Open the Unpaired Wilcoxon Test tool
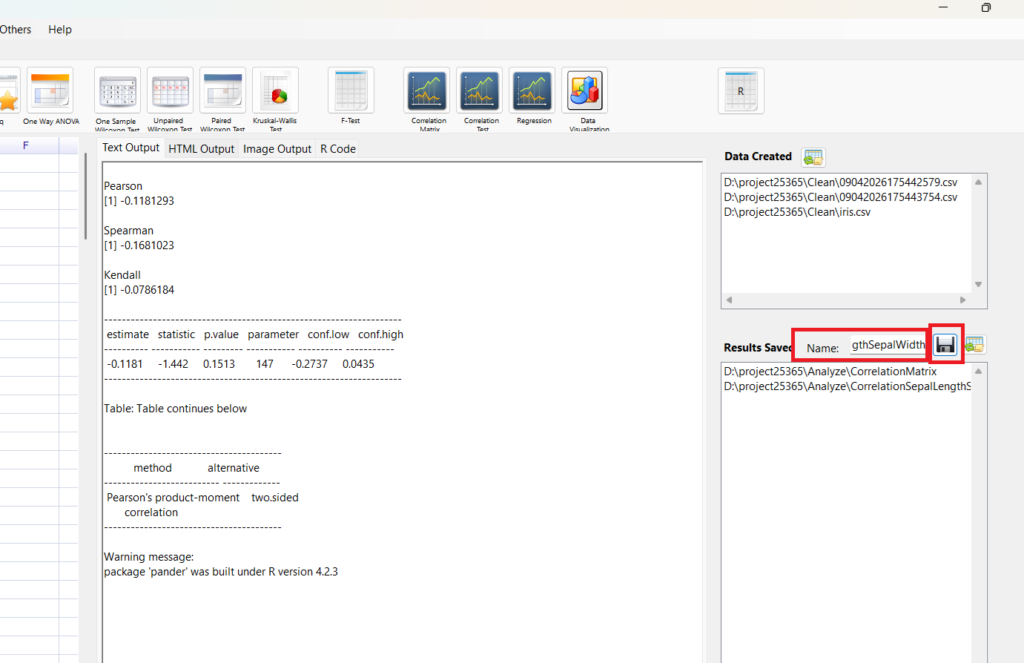 (170, 92)
